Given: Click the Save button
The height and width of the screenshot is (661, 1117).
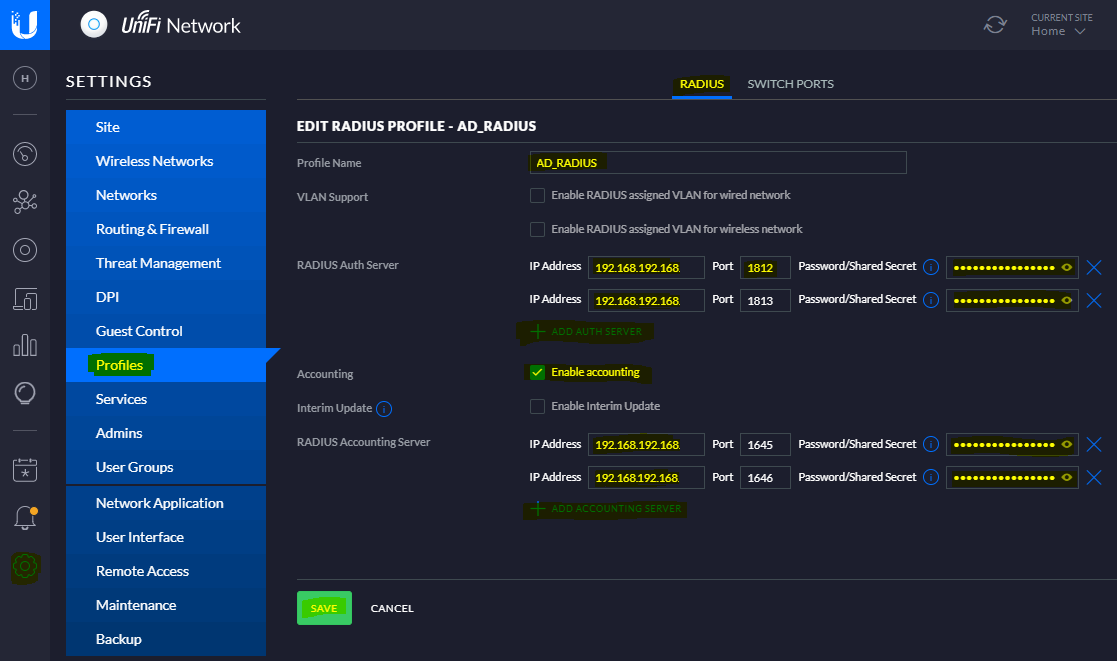Looking at the screenshot, I should coord(324,608).
